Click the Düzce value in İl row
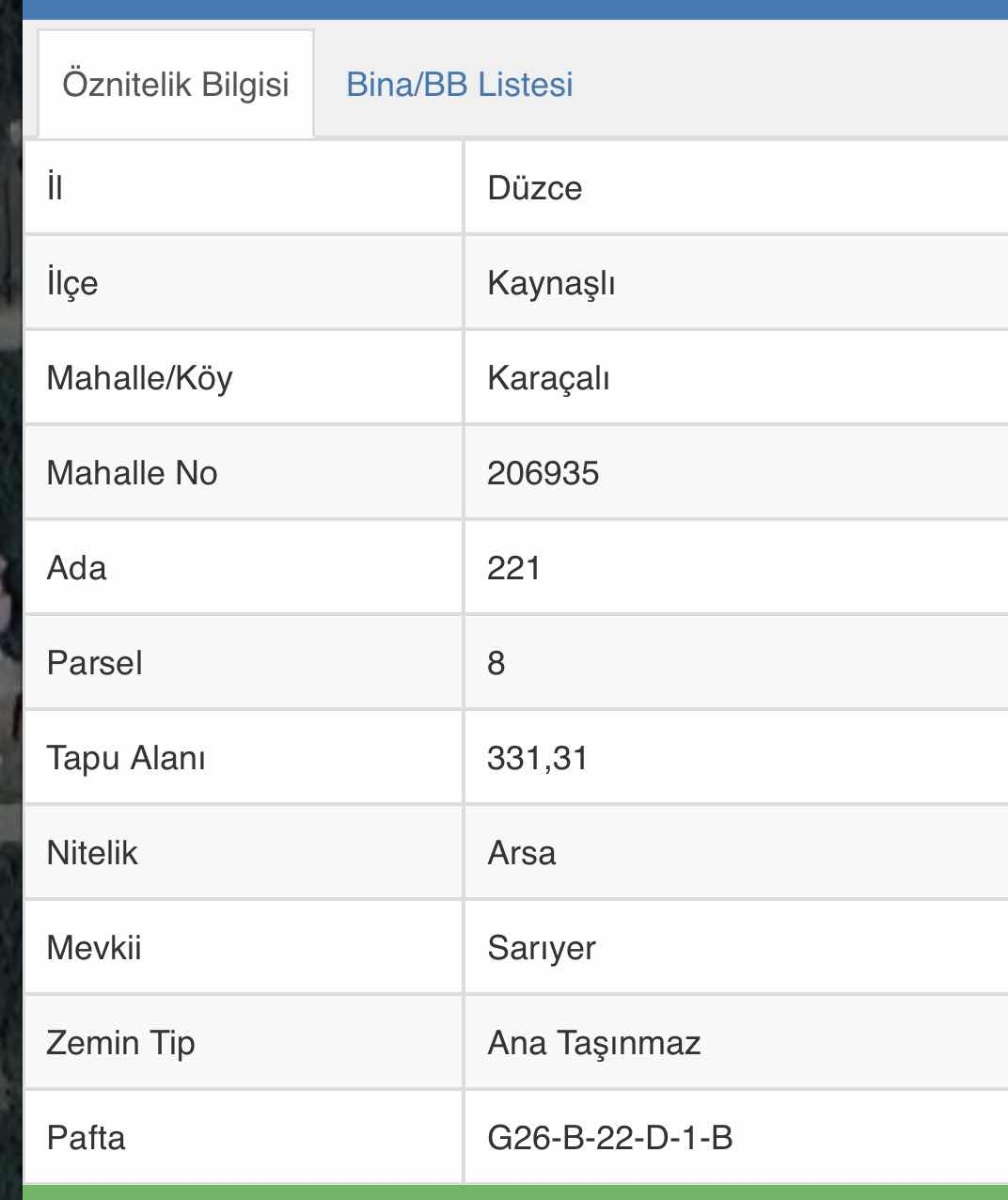 (534, 188)
